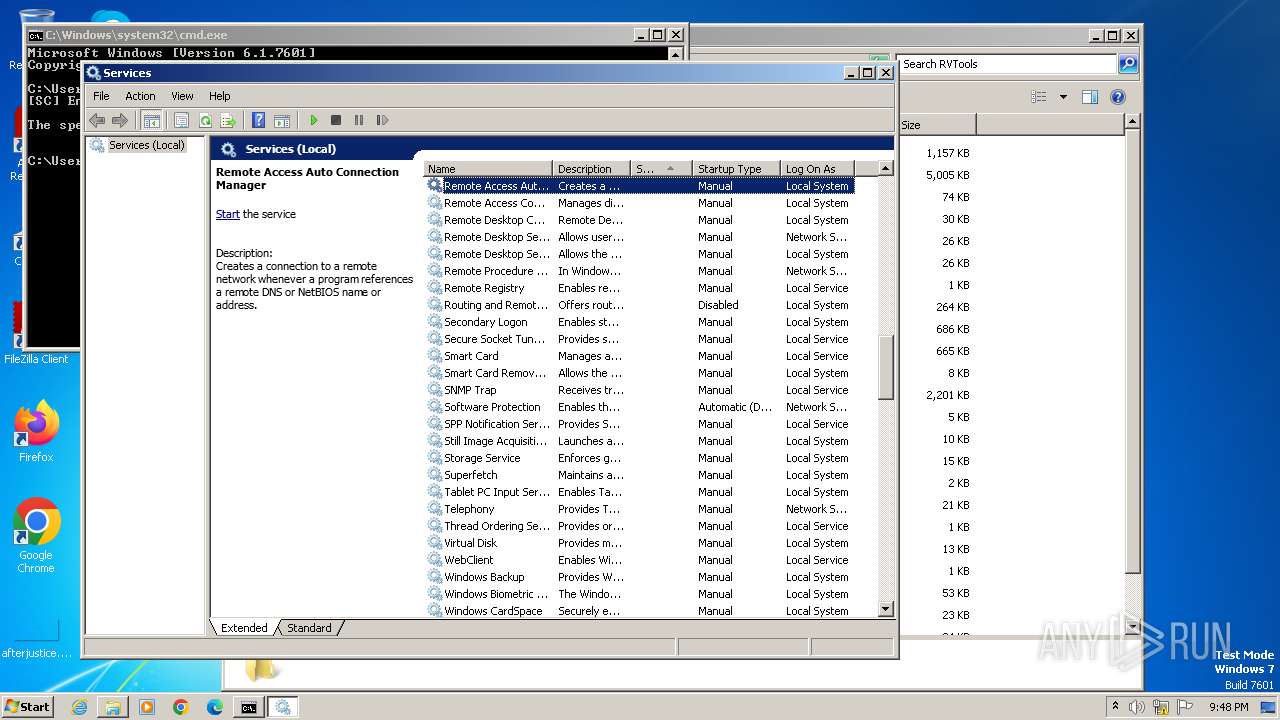Click the Refresh toolbar icon in Services
The width and height of the screenshot is (1280, 720).
205,120
